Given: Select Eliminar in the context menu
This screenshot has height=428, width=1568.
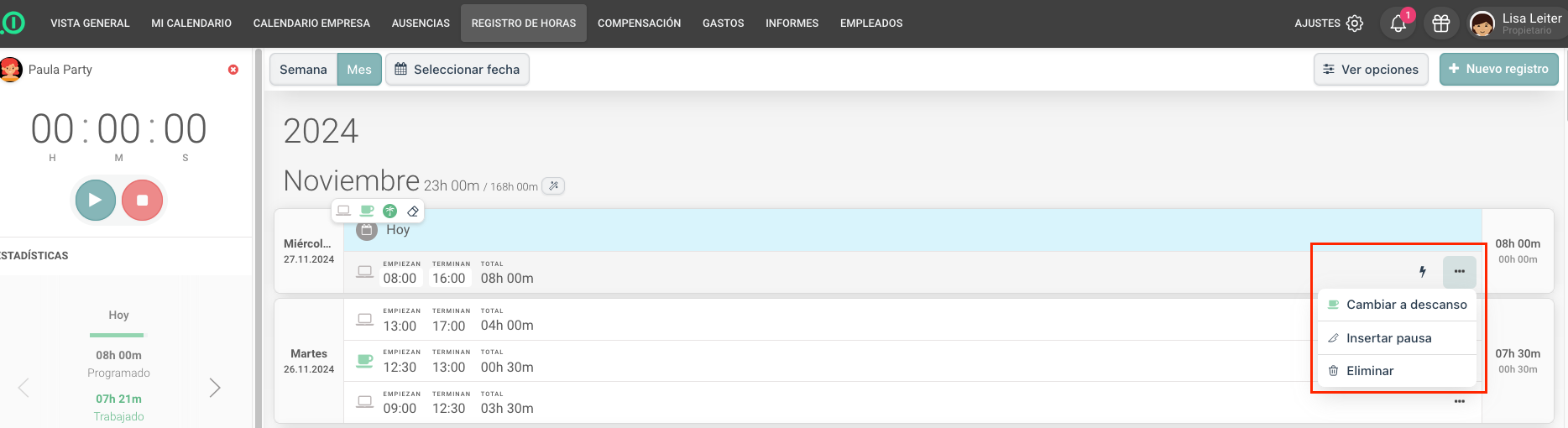Looking at the screenshot, I should pyautogui.click(x=1370, y=371).
